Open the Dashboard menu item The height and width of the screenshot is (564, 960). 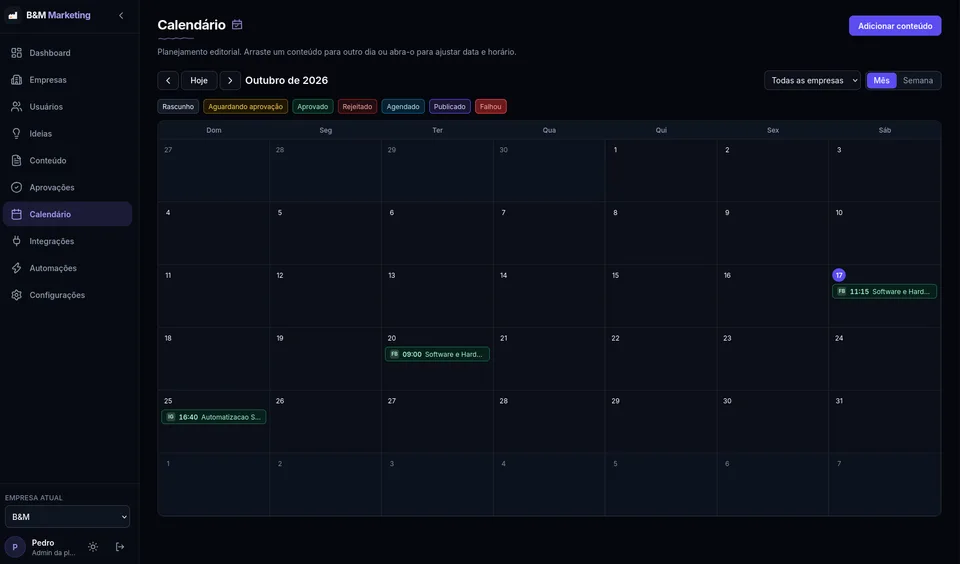(67, 53)
